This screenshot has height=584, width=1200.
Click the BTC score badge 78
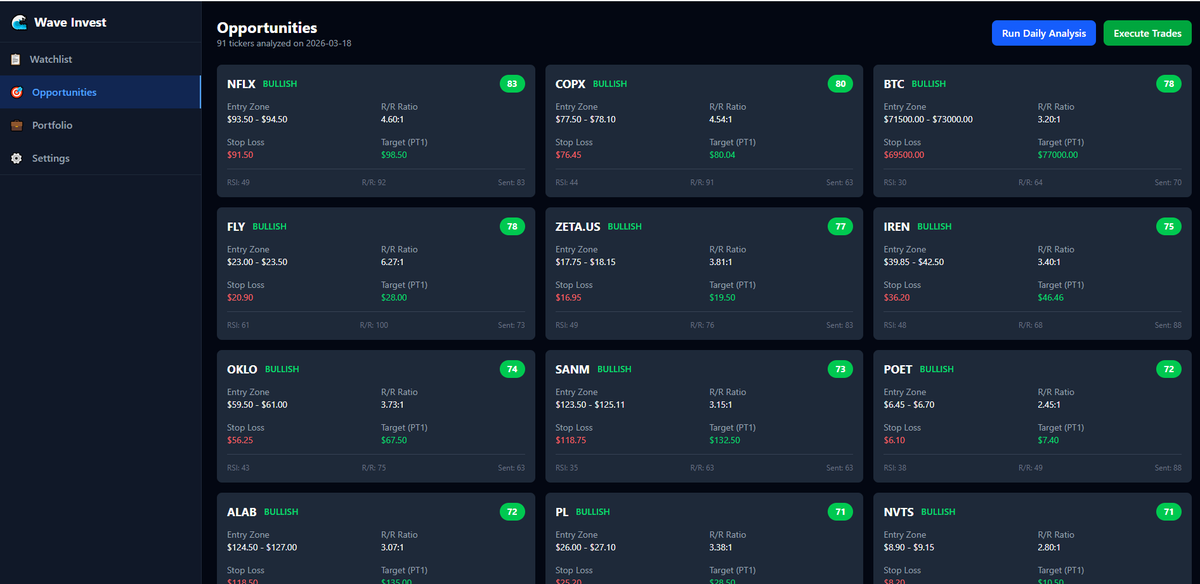[1169, 84]
